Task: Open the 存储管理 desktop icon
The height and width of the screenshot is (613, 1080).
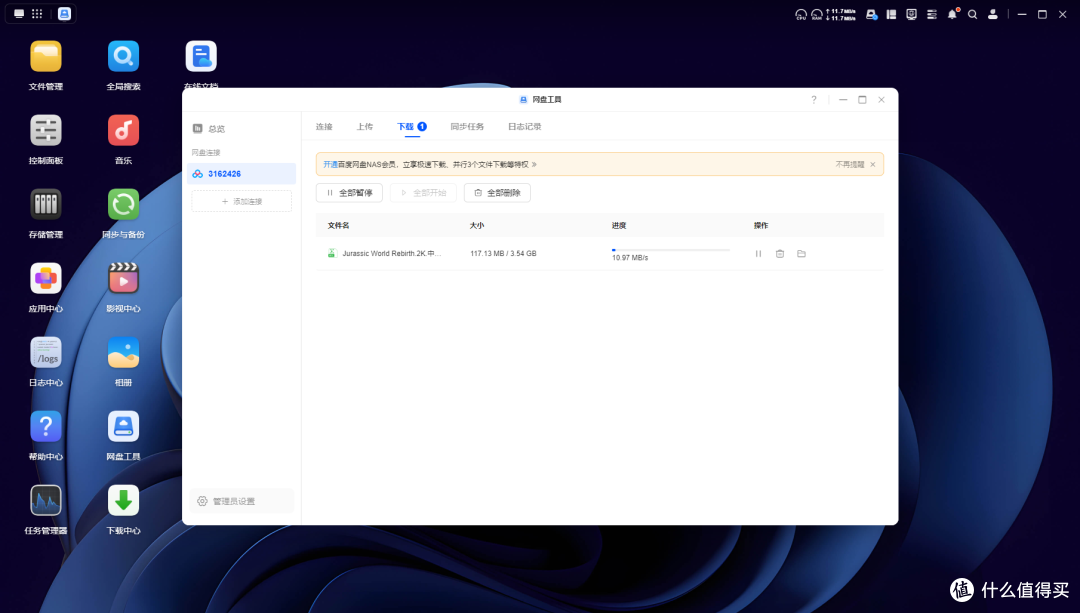Action: (45, 205)
